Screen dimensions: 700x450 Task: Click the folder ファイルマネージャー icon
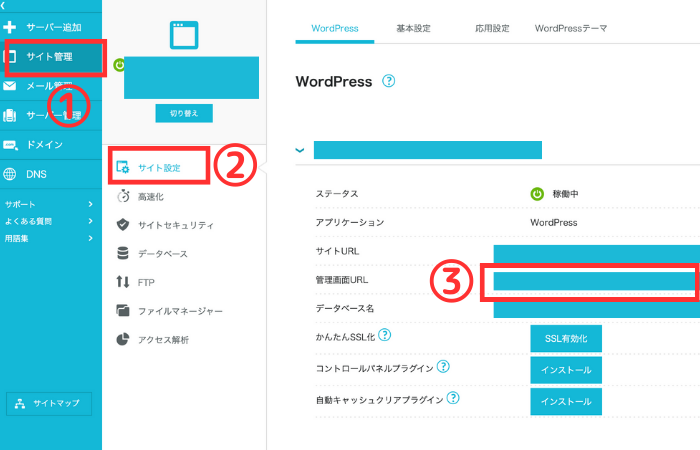pyautogui.click(x=123, y=310)
